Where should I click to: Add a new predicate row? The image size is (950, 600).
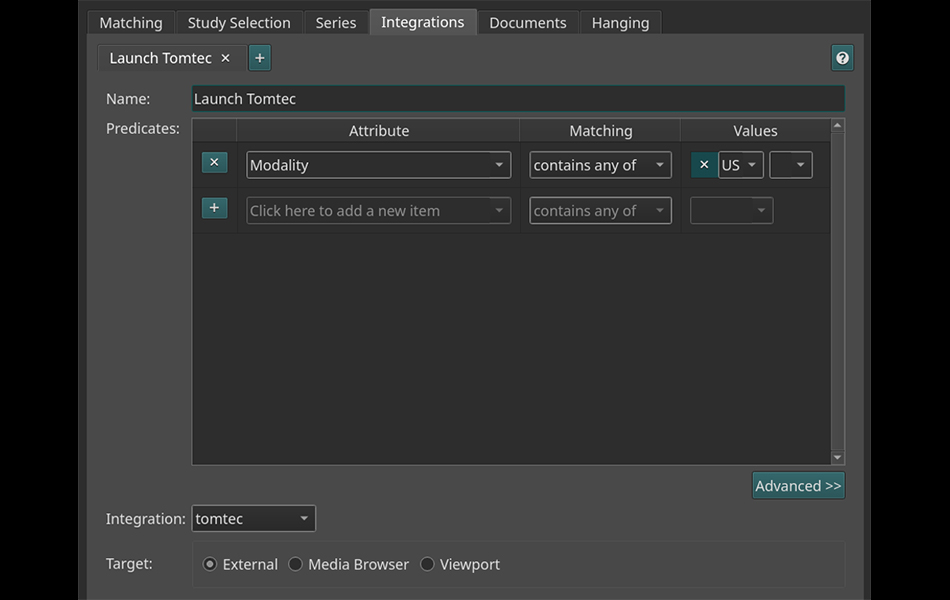214,208
